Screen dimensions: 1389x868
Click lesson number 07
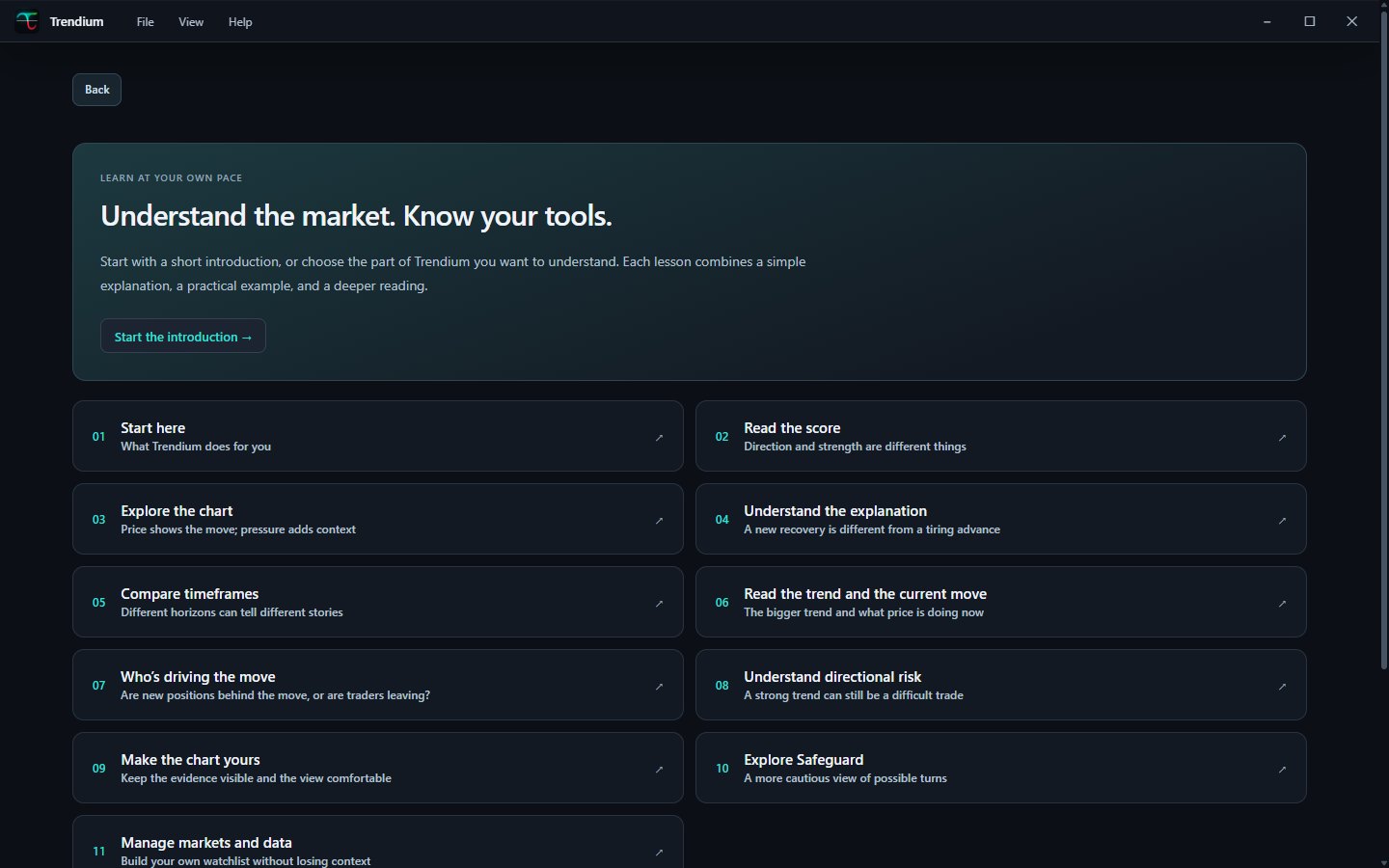pyautogui.click(x=98, y=686)
